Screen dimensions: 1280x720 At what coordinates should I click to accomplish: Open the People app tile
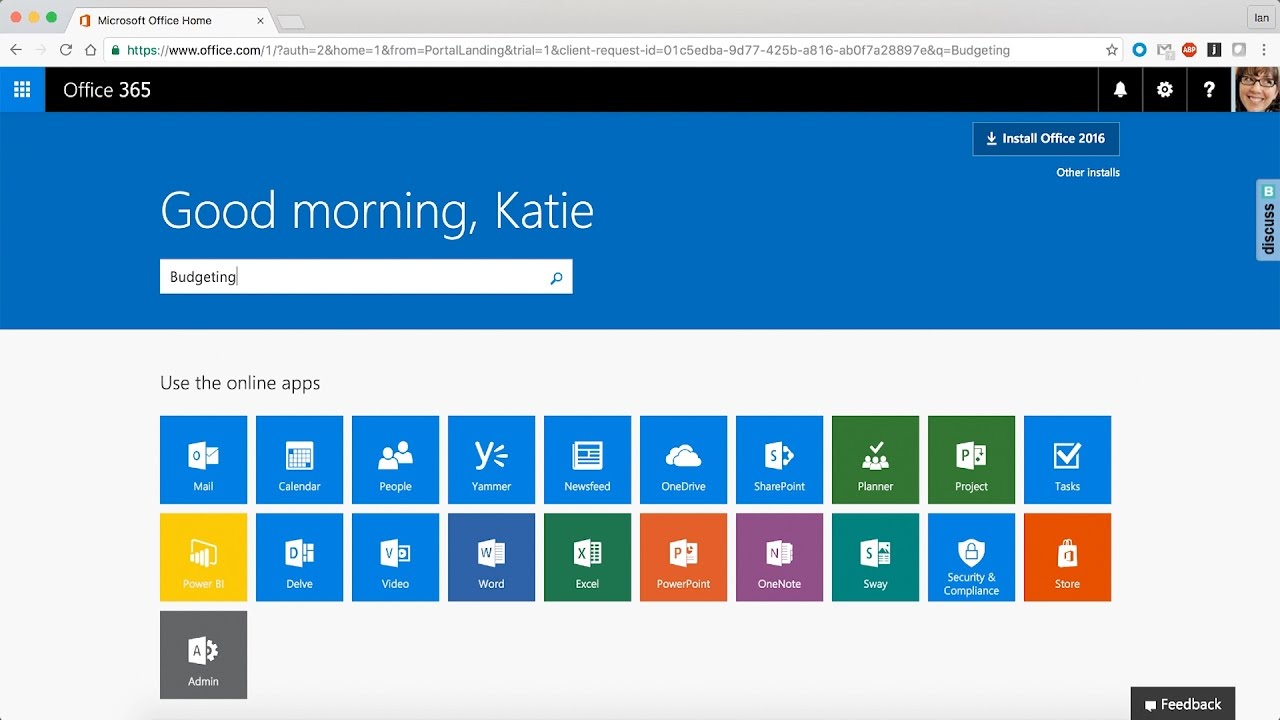click(395, 459)
